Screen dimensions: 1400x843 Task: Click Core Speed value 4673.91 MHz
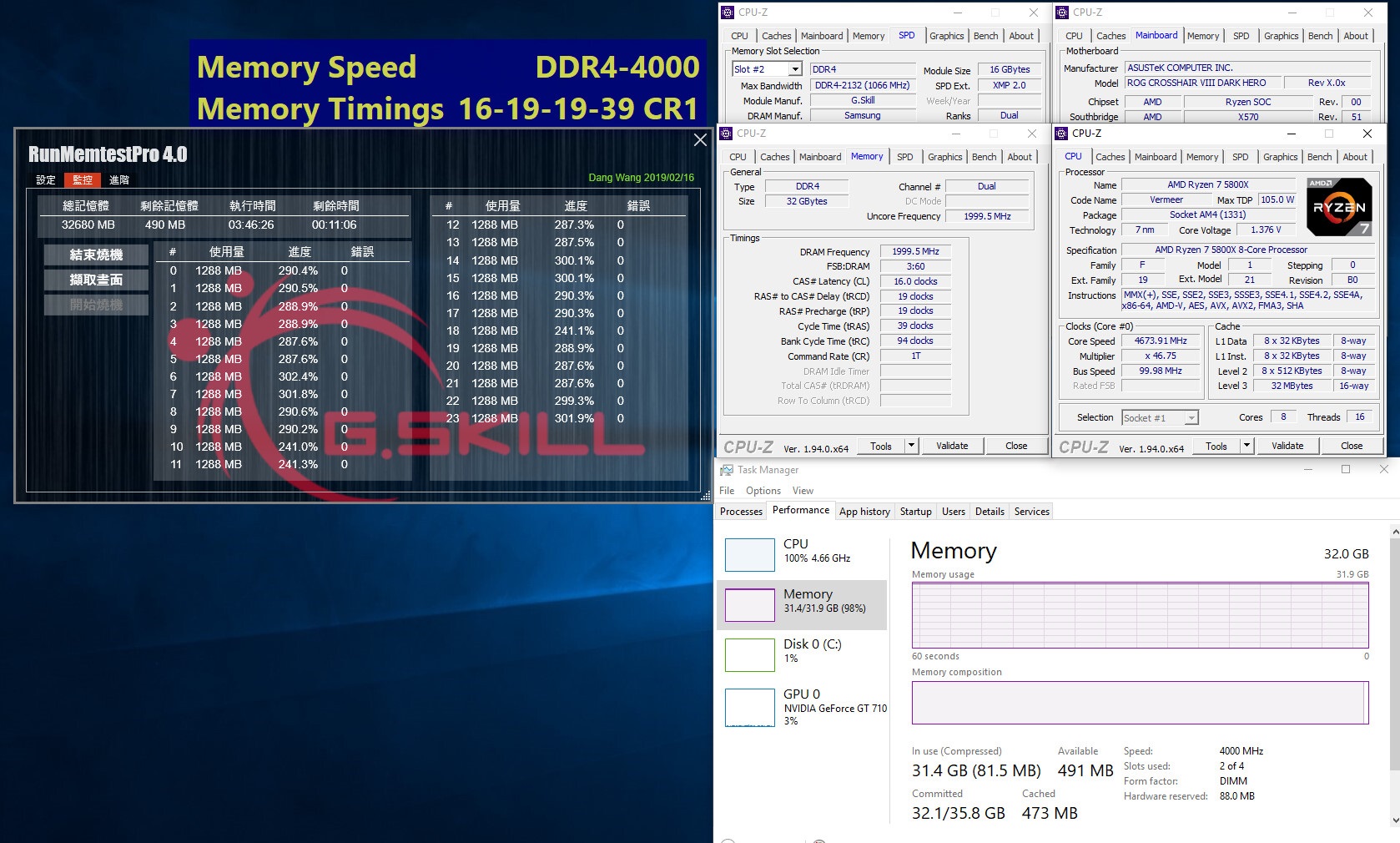click(x=1160, y=341)
